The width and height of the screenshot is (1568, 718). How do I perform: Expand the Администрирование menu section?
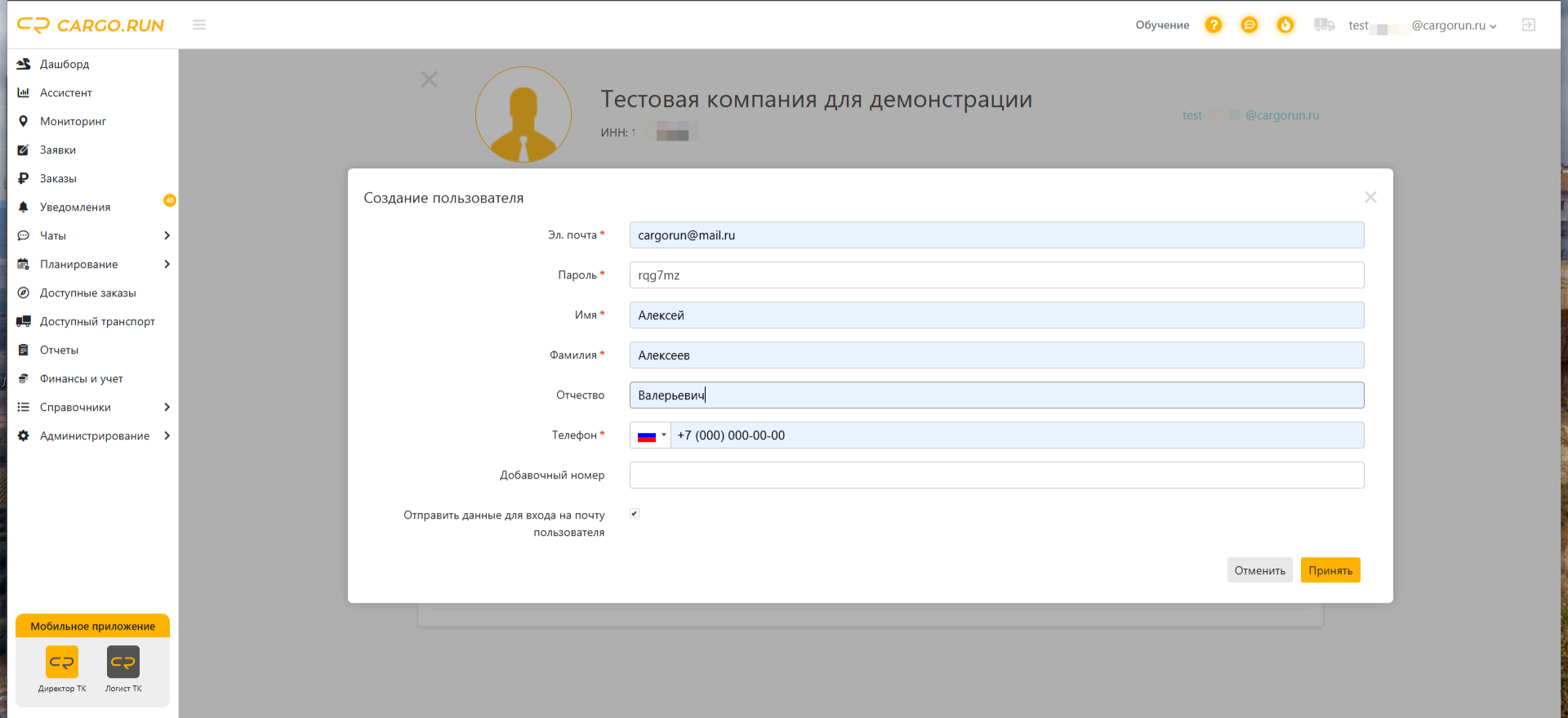tap(94, 436)
